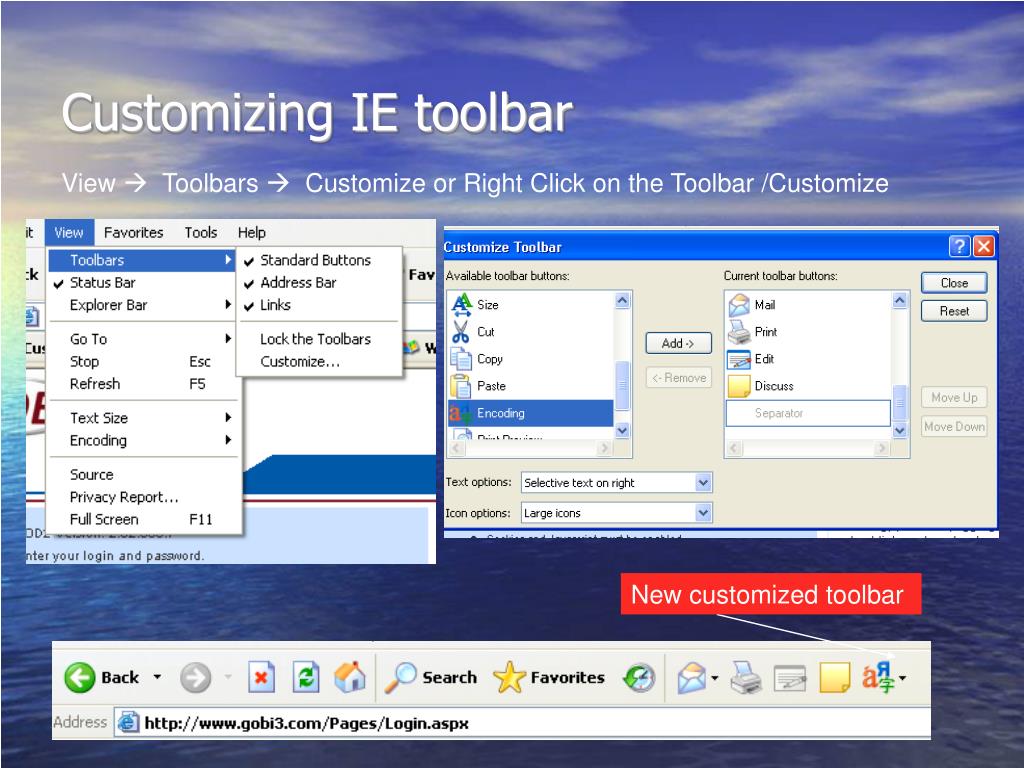The height and width of the screenshot is (768, 1024).
Task: Click the yellow Discuss note icon
Action: (x=834, y=678)
